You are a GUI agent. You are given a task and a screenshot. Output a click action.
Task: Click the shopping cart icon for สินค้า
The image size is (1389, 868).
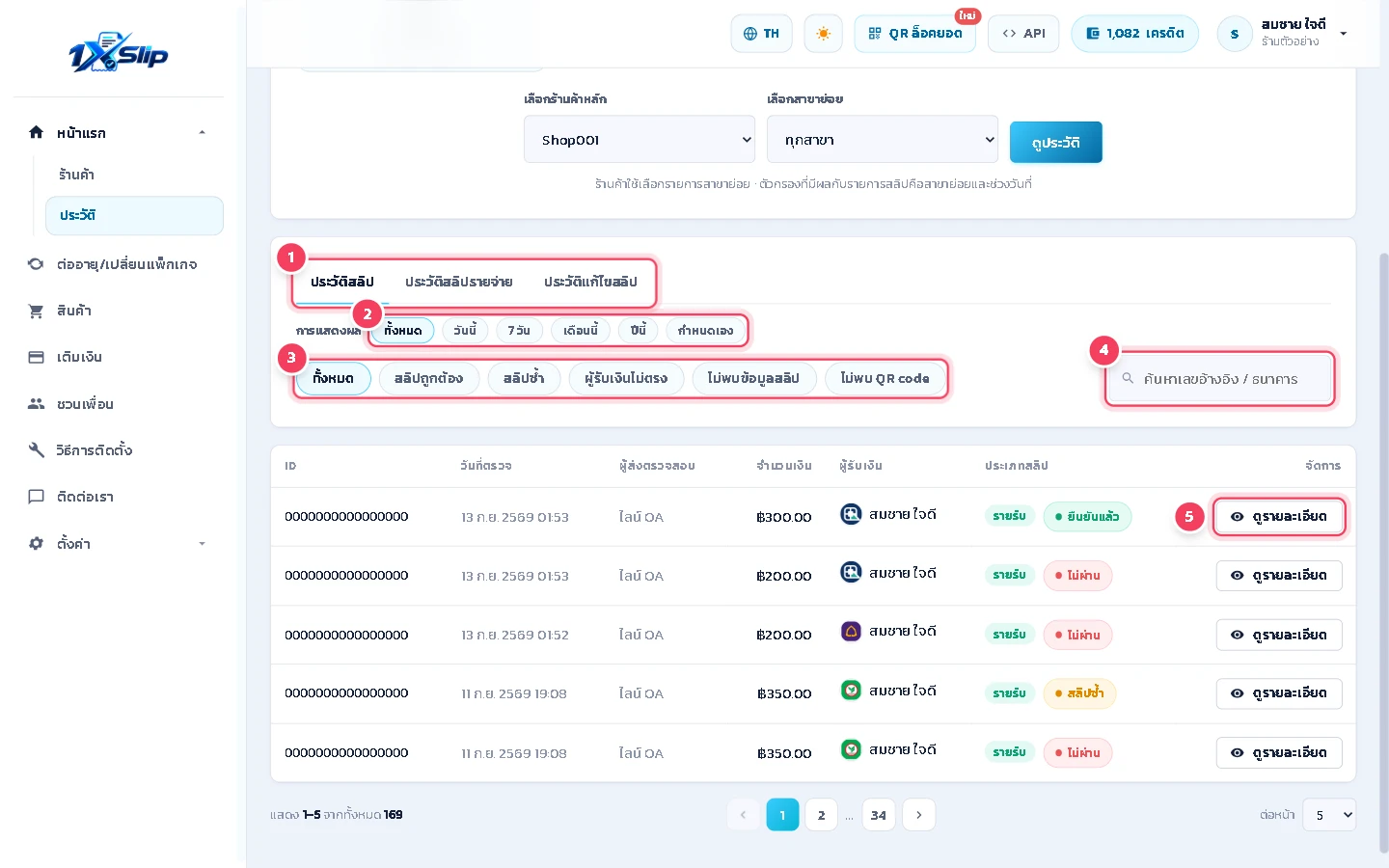36,311
